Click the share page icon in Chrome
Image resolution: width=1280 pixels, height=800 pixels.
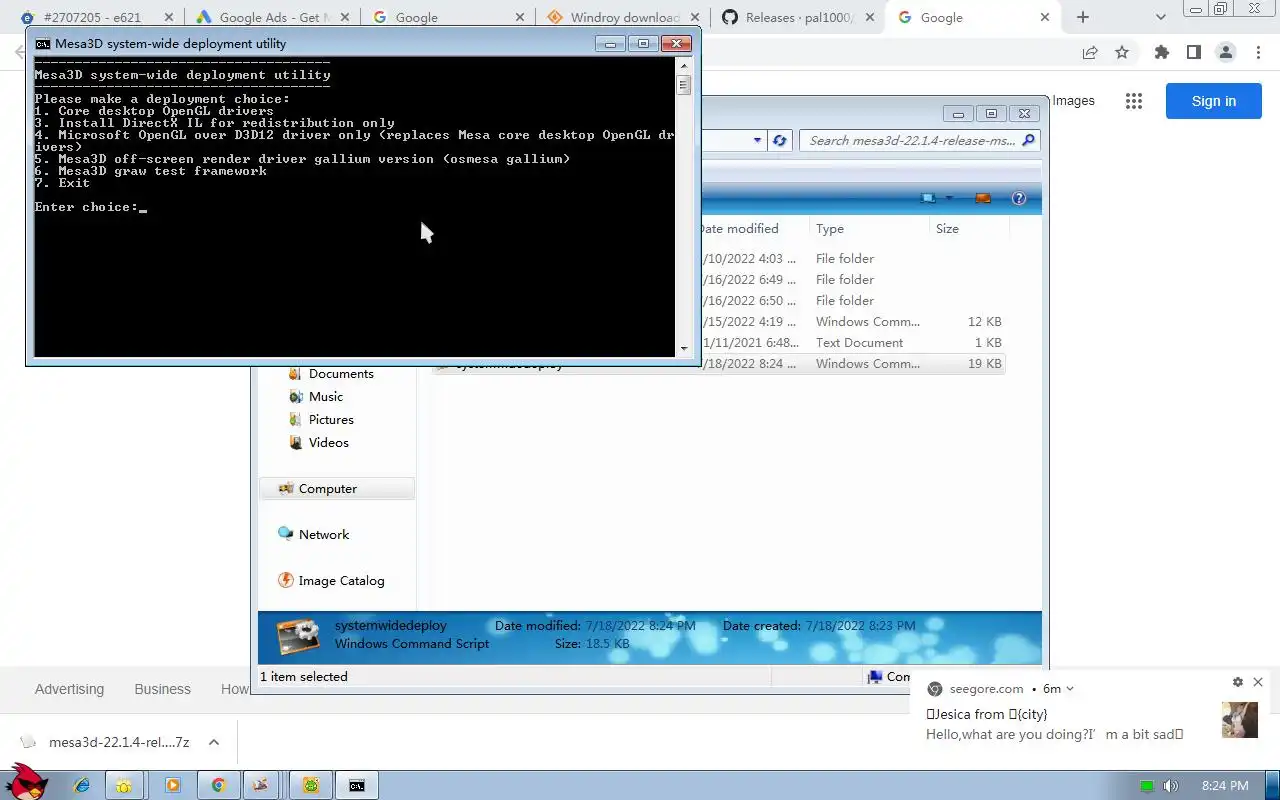(1090, 52)
